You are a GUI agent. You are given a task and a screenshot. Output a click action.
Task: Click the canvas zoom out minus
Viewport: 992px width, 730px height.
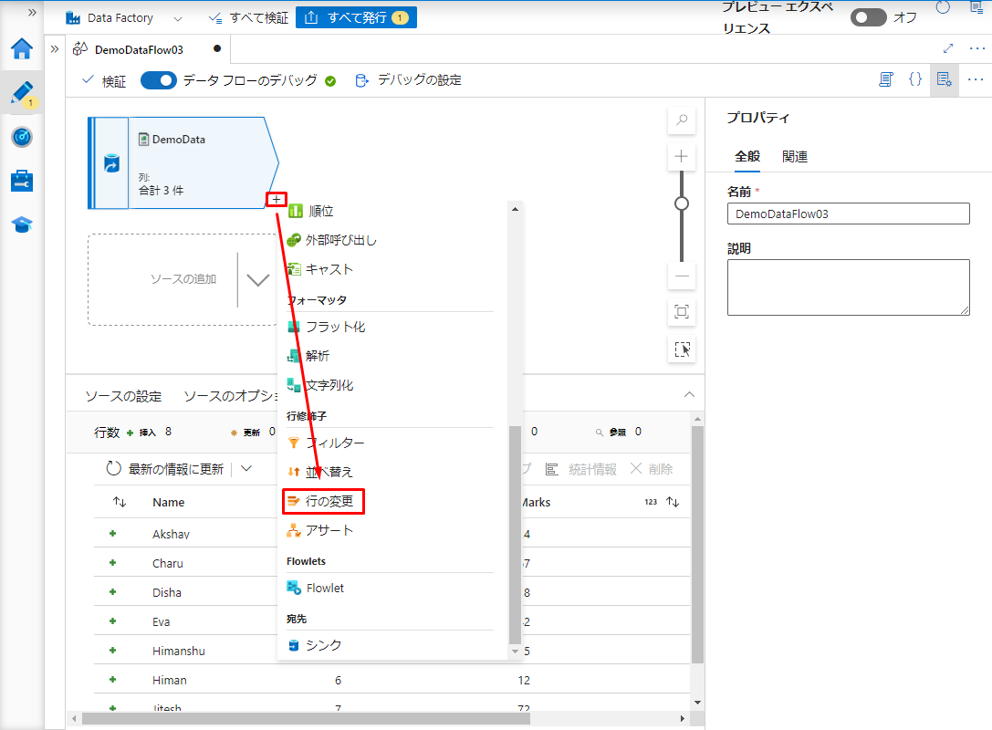(x=681, y=276)
